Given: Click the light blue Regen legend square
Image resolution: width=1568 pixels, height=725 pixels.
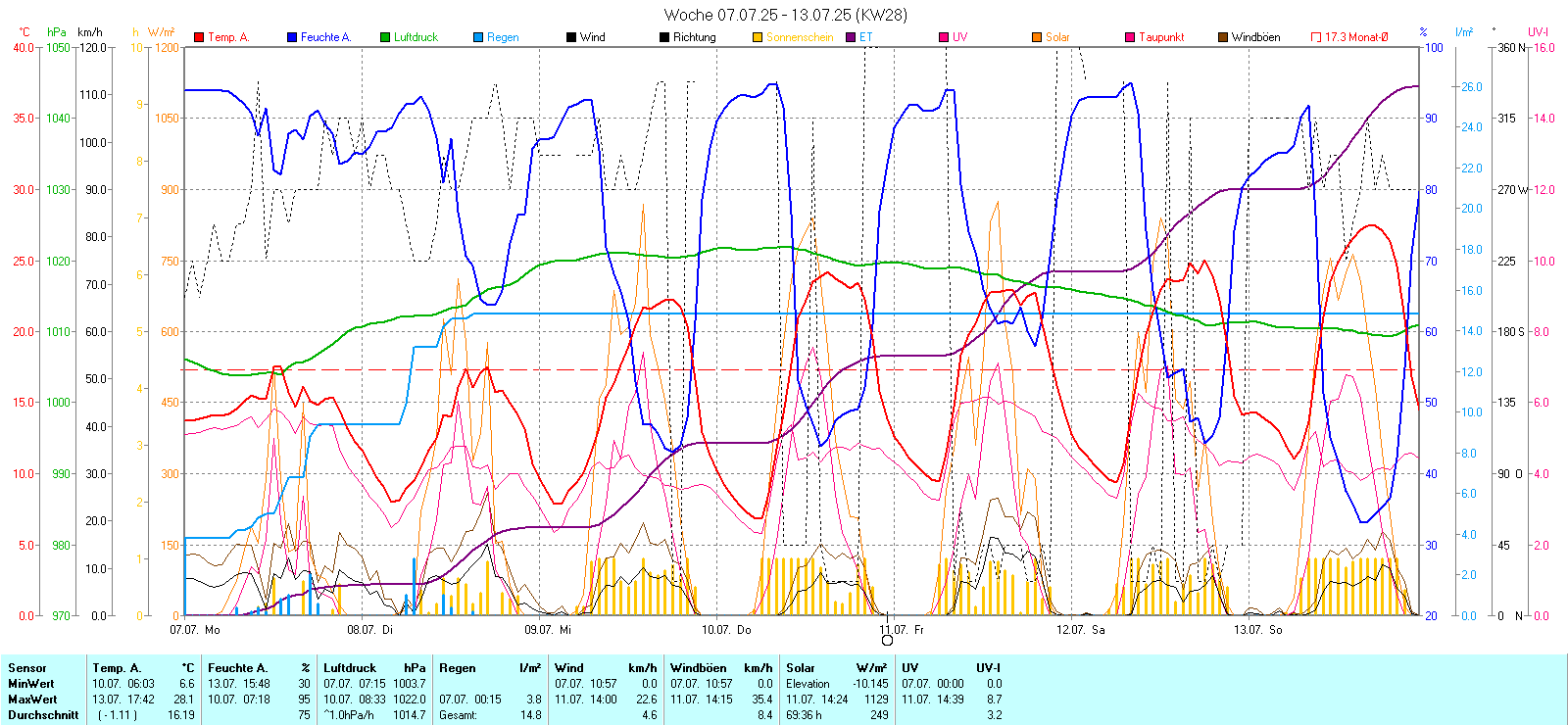Looking at the screenshot, I should tap(478, 37).
